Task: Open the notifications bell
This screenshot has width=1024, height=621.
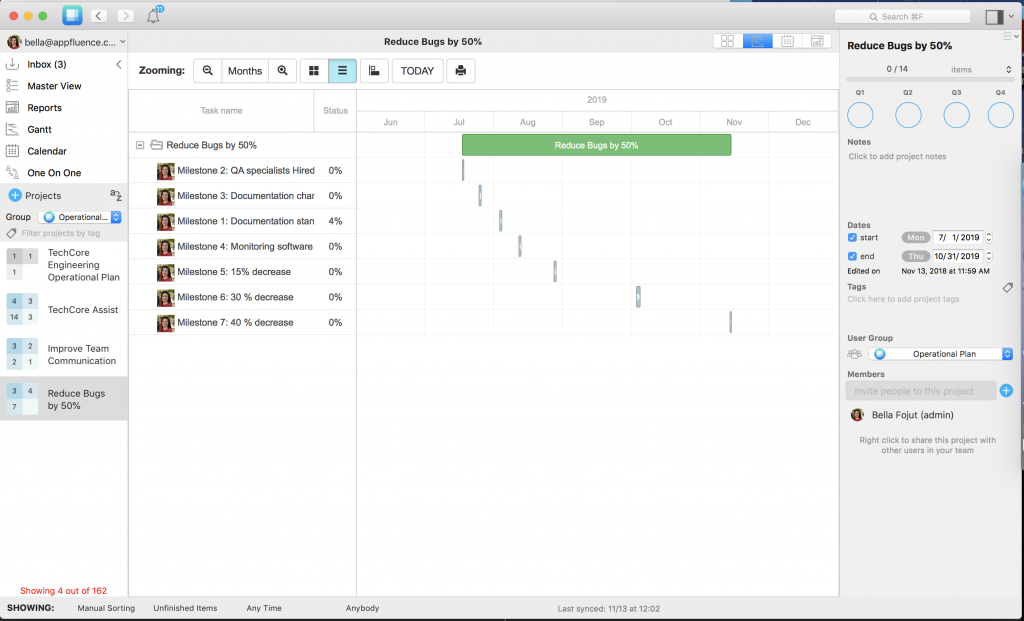Action: (x=151, y=15)
